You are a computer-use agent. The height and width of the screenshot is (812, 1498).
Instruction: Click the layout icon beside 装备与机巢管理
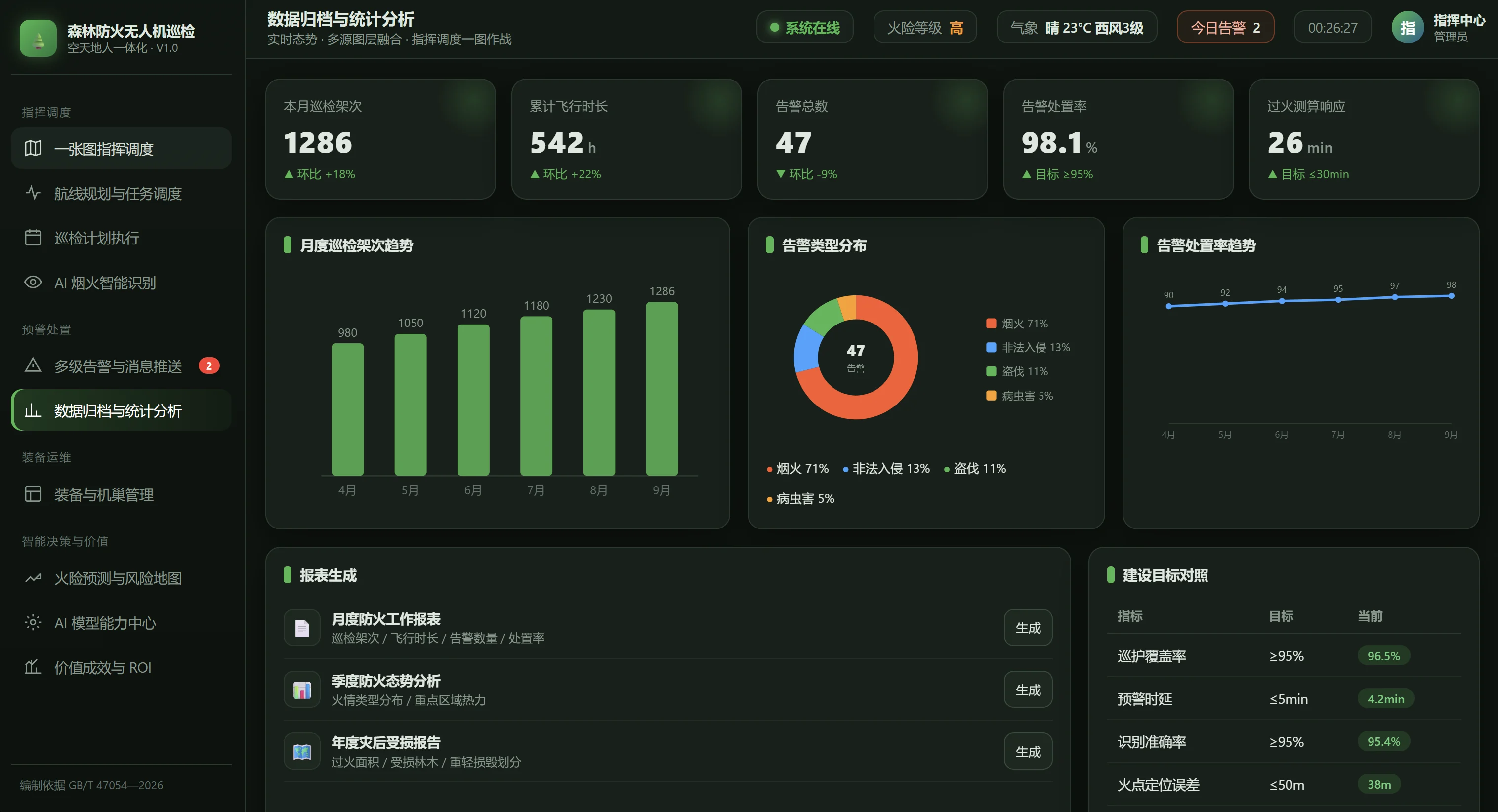click(33, 494)
